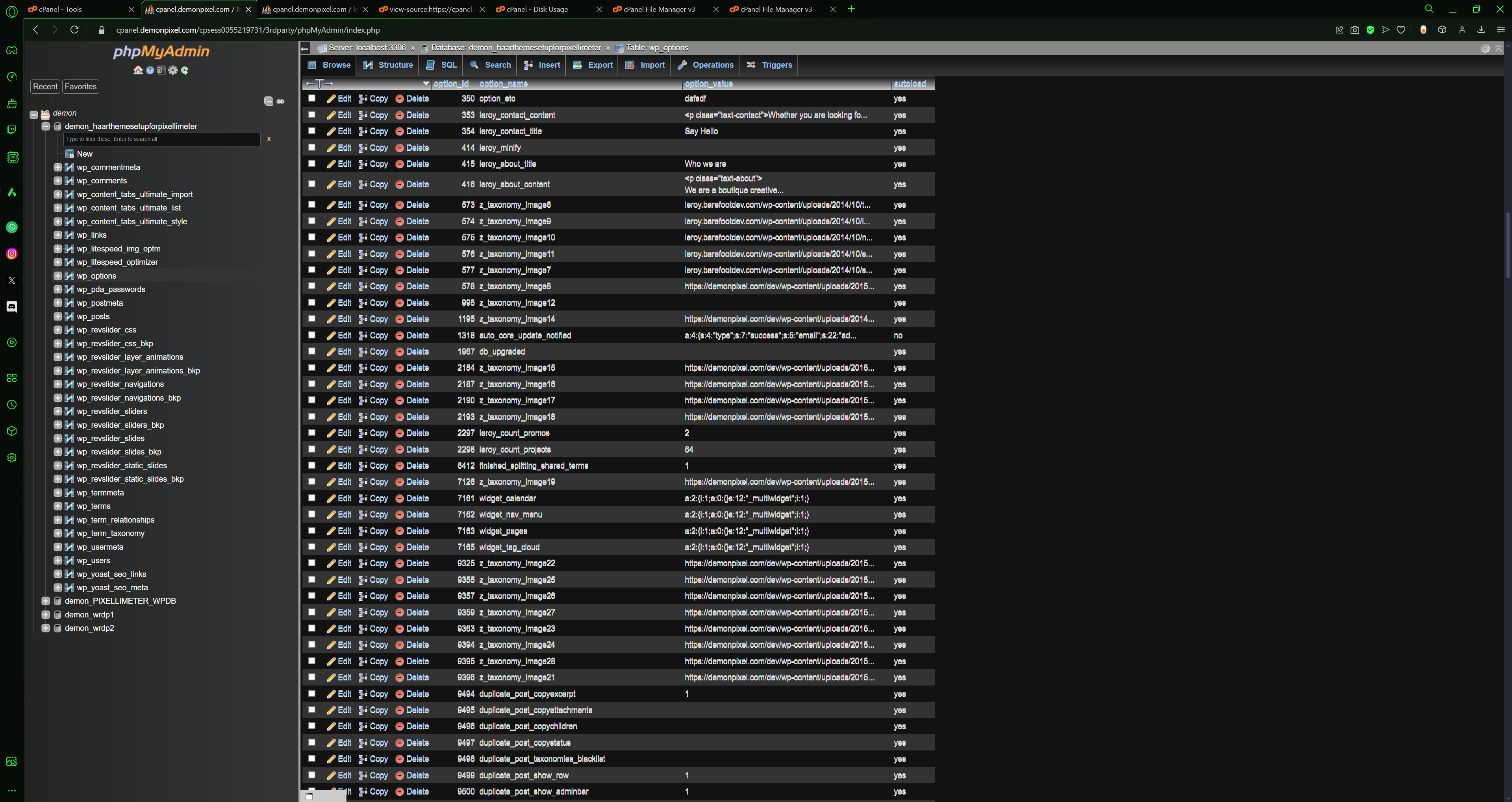Switch to the cPanel - Disk Usage browser tab
1512x802 pixels.
tap(548, 9)
